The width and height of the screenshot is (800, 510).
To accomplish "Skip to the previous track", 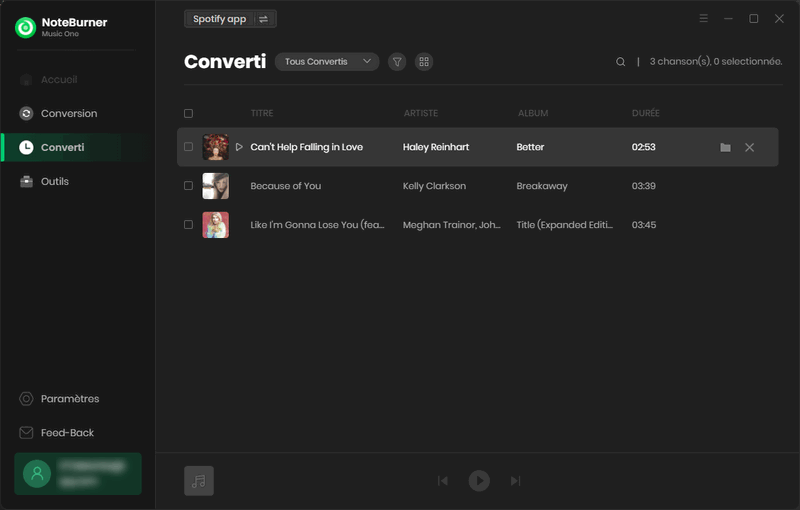I will (443, 481).
